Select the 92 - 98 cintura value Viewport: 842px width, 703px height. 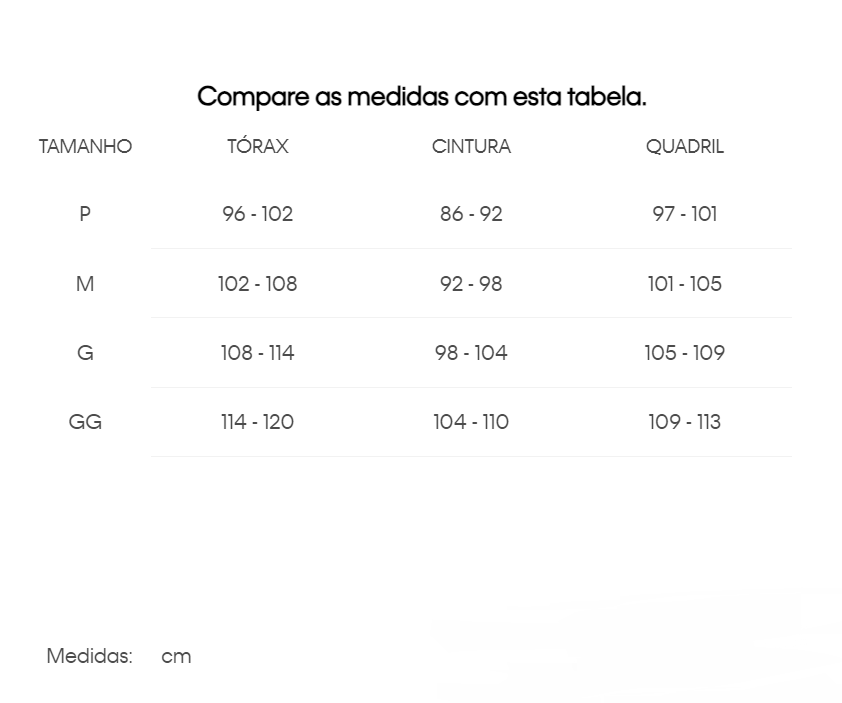pyautogui.click(x=471, y=284)
